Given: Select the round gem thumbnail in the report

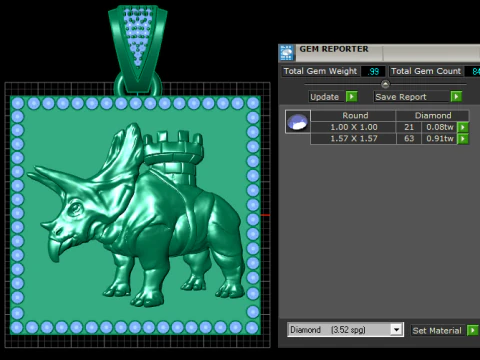Looking at the screenshot, I should pos(297,122).
